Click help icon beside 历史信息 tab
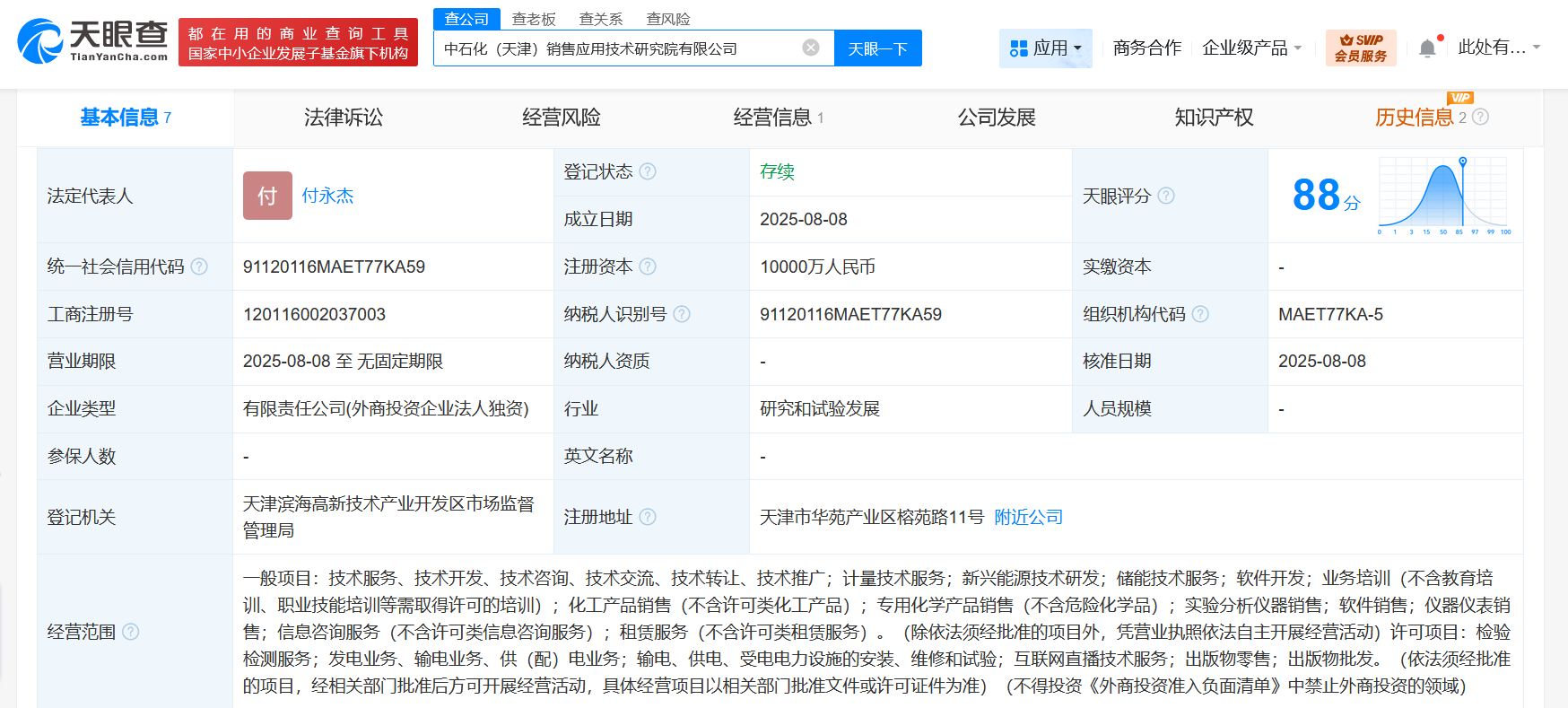Image resolution: width=1568 pixels, height=708 pixels. [x=1481, y=117]
